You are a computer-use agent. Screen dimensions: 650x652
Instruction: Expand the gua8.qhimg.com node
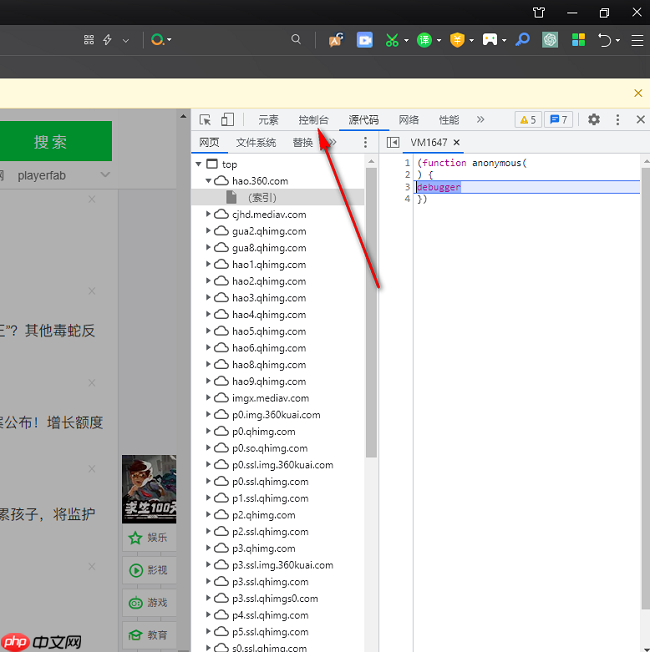[208, 247]
